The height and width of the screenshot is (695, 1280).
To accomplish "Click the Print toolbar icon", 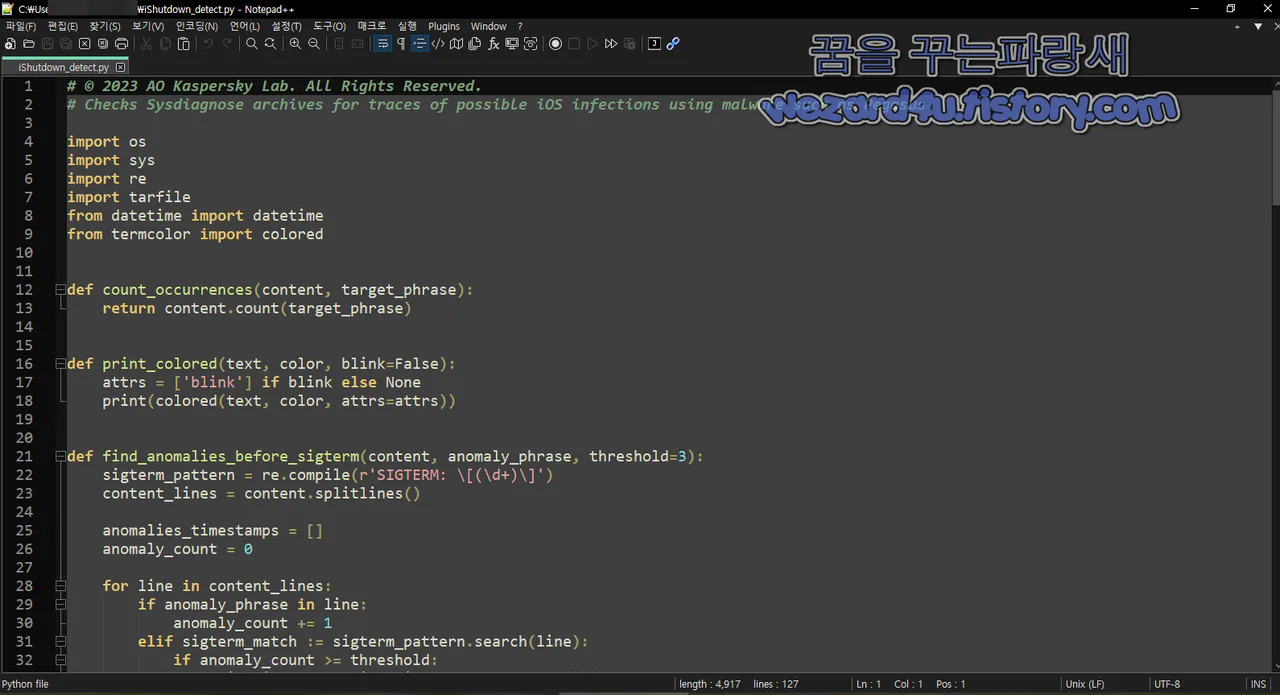I will [121, 43].
